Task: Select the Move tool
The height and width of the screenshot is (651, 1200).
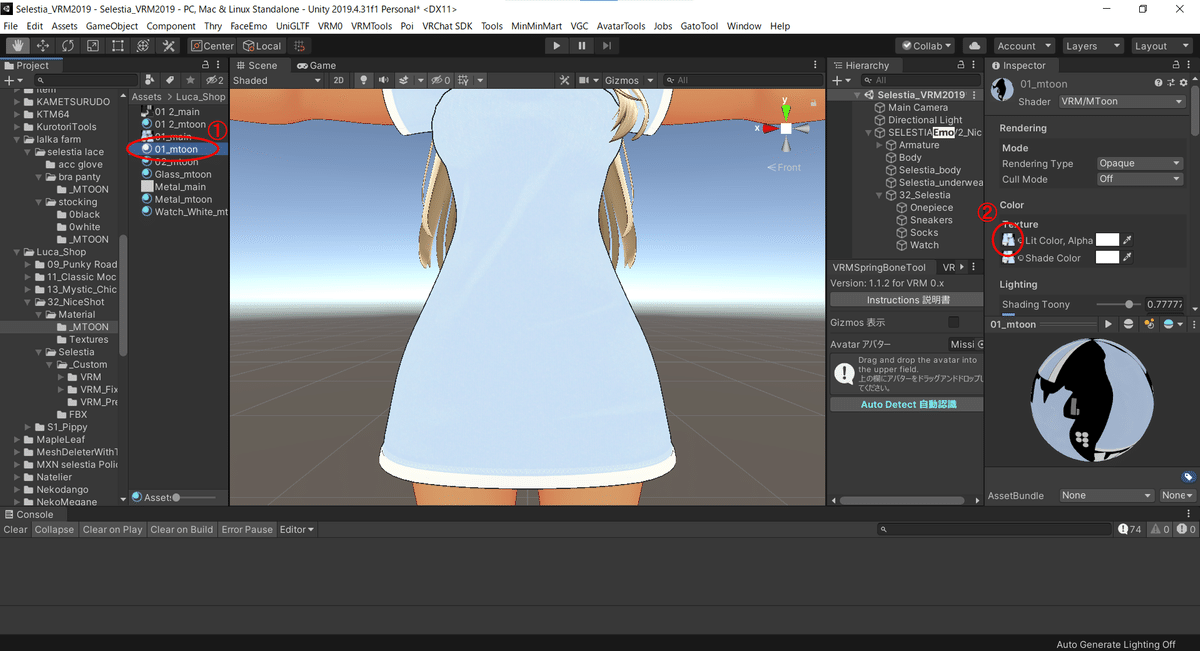Action: coord(43,46)
